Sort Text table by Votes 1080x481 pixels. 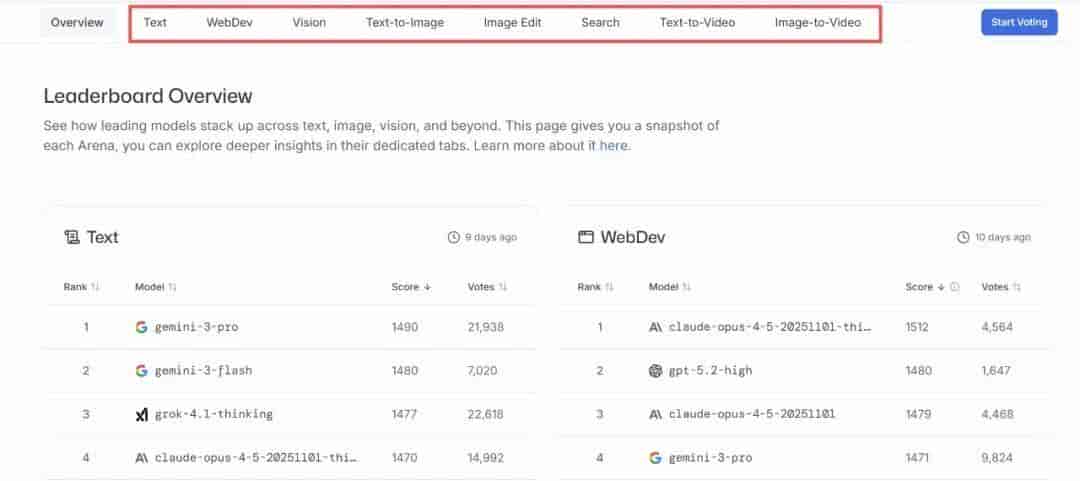(x=503, y=287)
